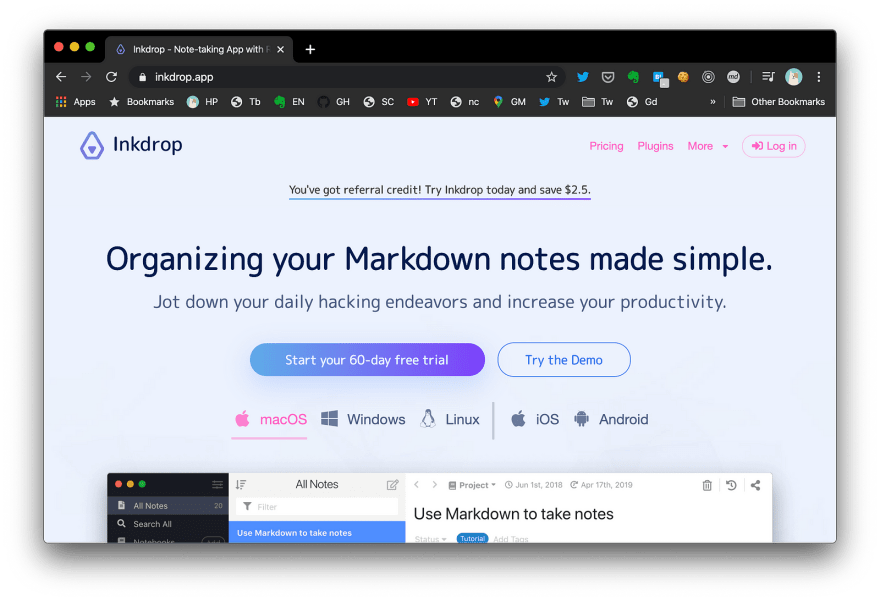Click the Filter field in All Notes
This screenshot has height=601, width=880.
tap(317, 507)
